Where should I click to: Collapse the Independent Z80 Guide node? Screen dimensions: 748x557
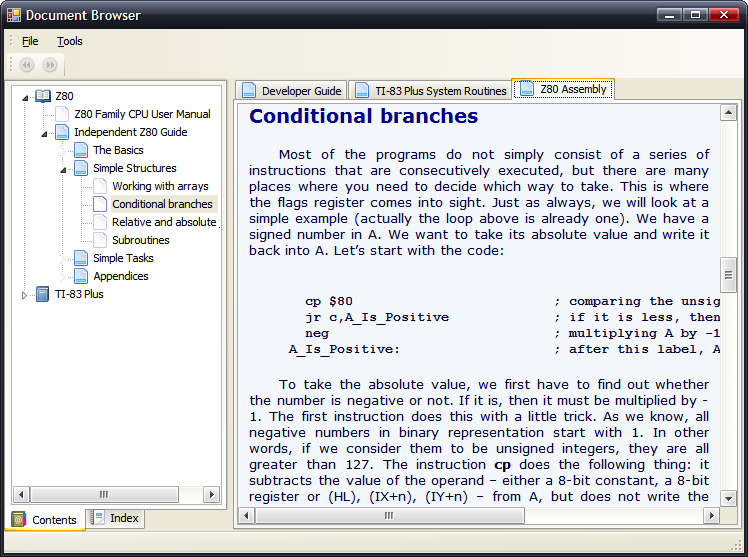click(45, 133)
